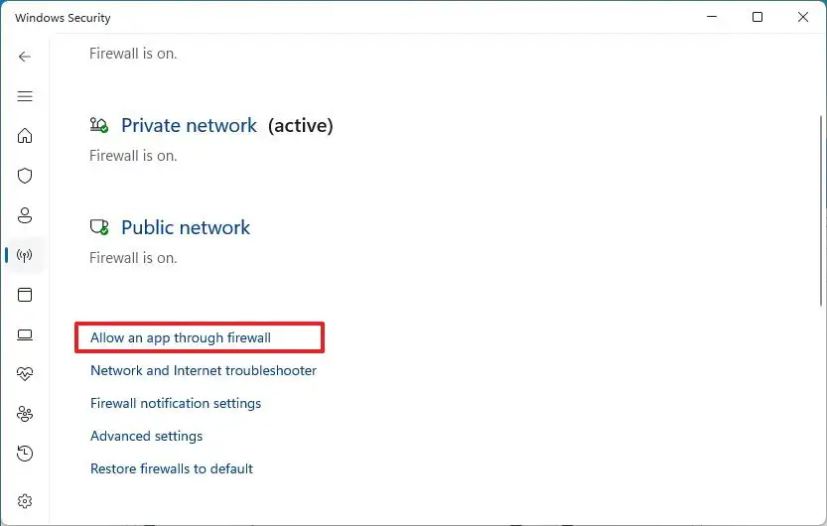Open Settings gear in sidebar
The width and height of the screenshot is (827, 526).
click(x=25, y=501)
